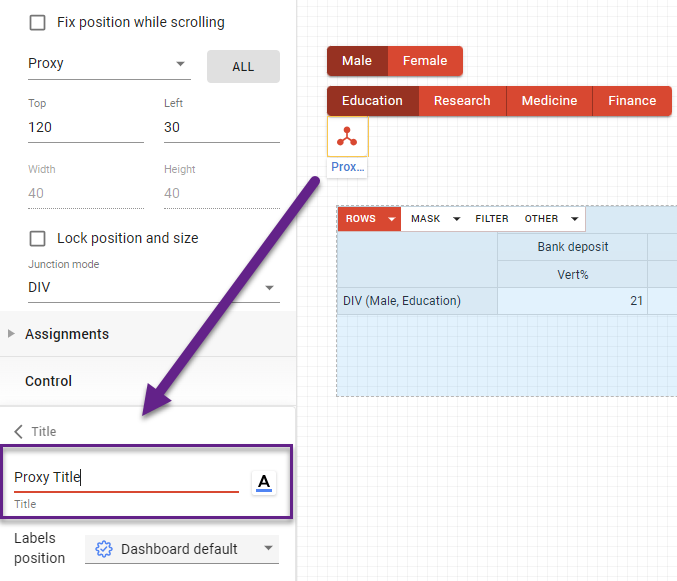Click the gear icon in Labels position

[x=103, y=549]
